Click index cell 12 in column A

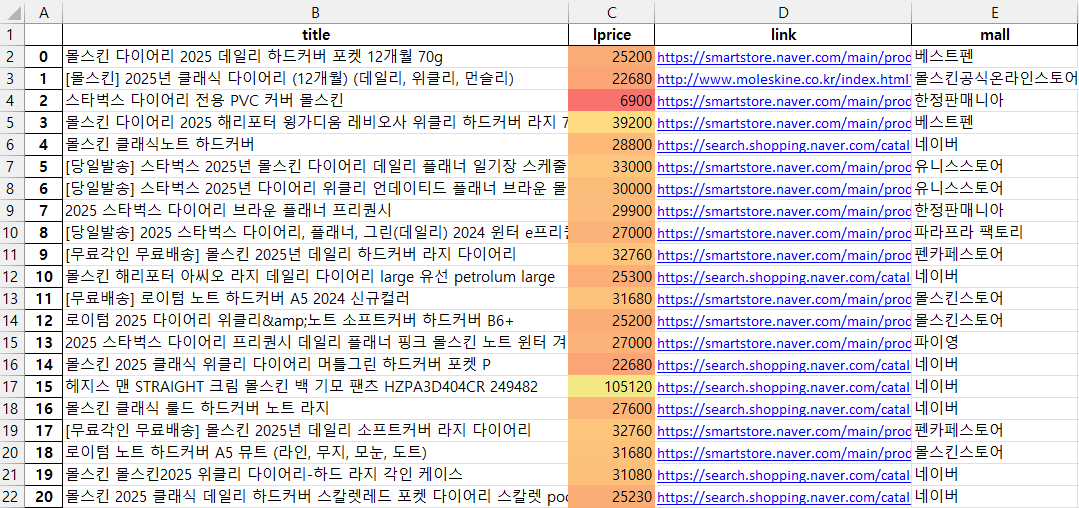tap(44, 321)
